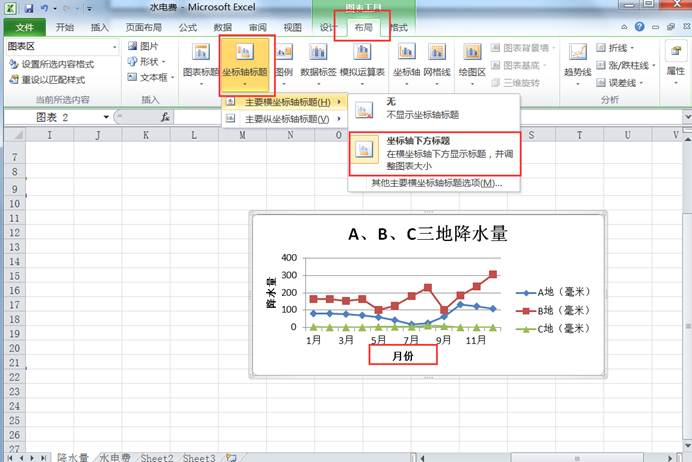Expand 主要纵坐标轴标题 submenu
The image size is (692, 462).
click(x=285, y=119)
